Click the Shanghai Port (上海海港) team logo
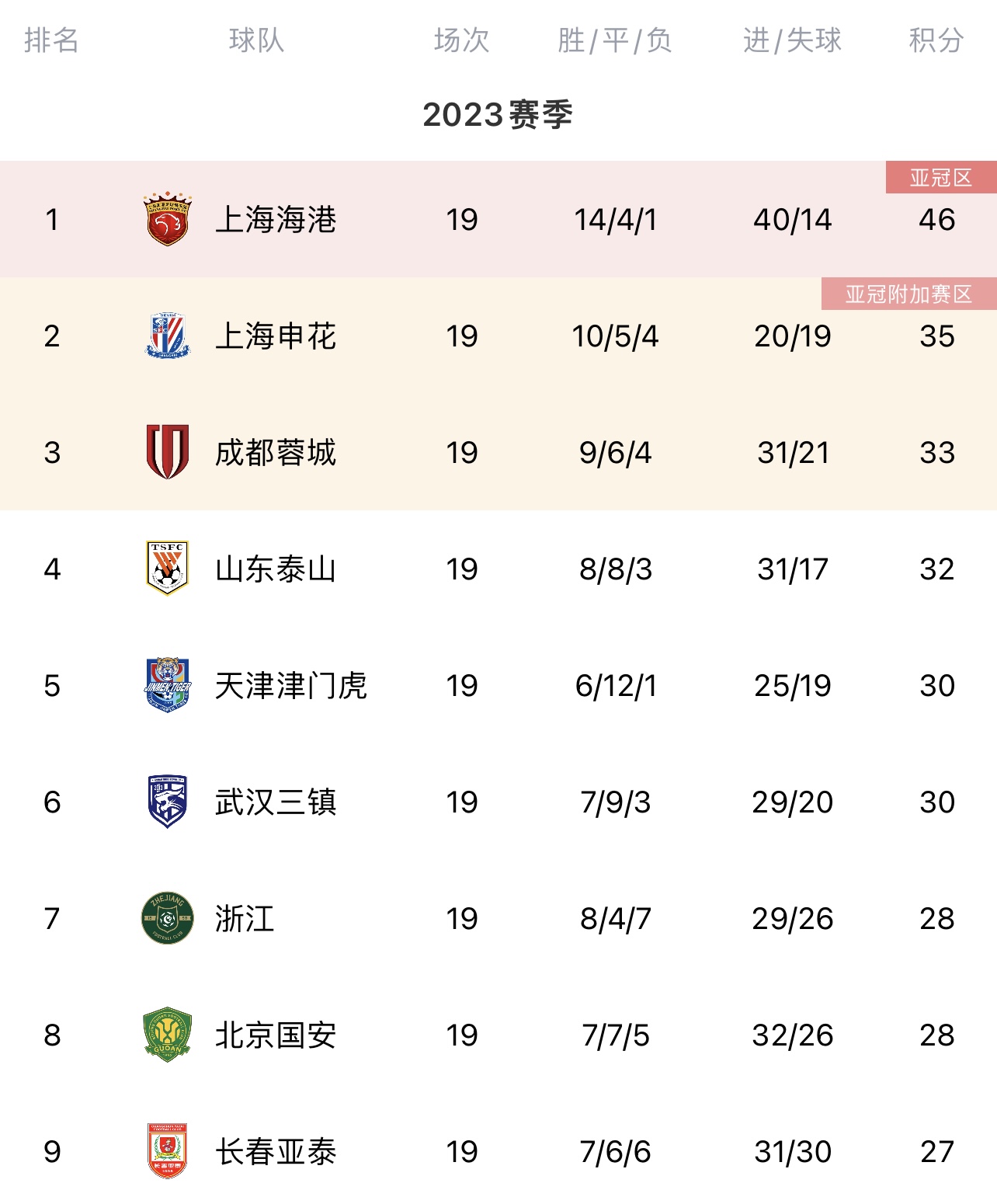 [168, 219]
